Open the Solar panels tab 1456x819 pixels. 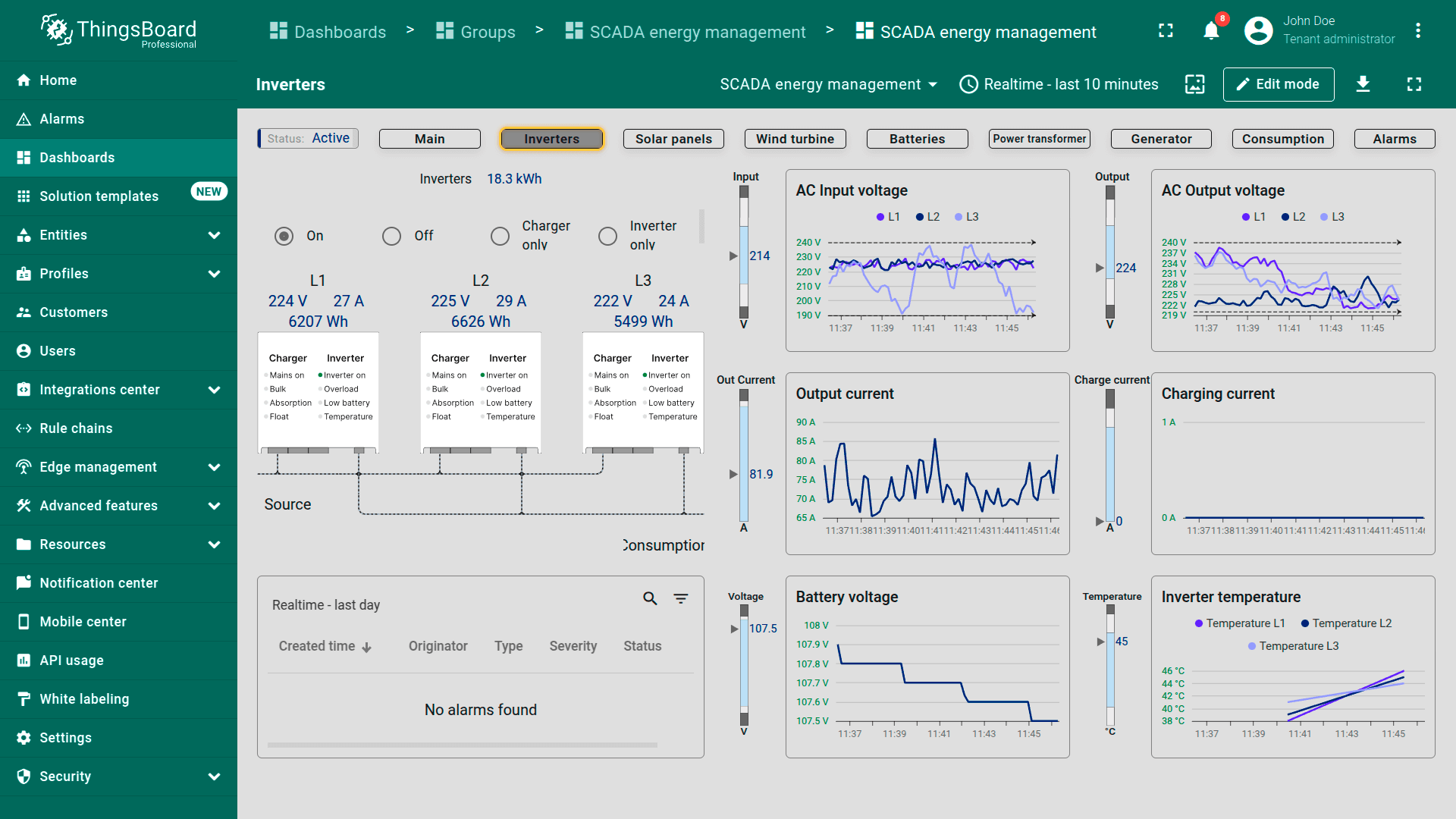point(673,139)
